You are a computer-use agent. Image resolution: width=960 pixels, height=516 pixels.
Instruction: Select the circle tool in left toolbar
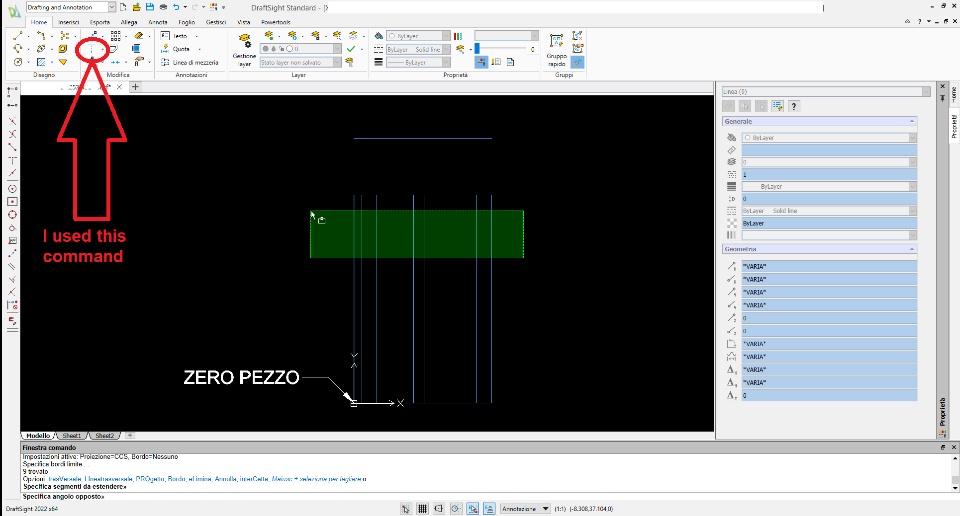pos(12,189)
